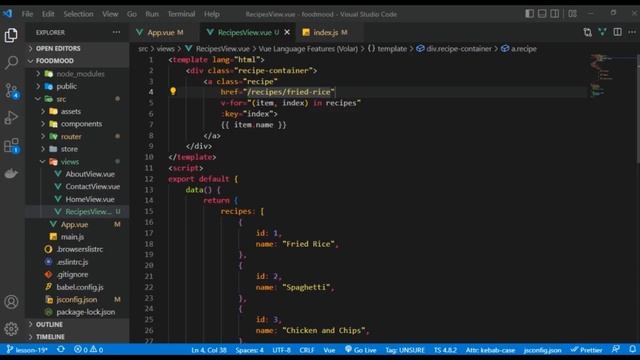640x360 pixels.
Task: Click the notifications bell icon
Action: pos(632,349)
